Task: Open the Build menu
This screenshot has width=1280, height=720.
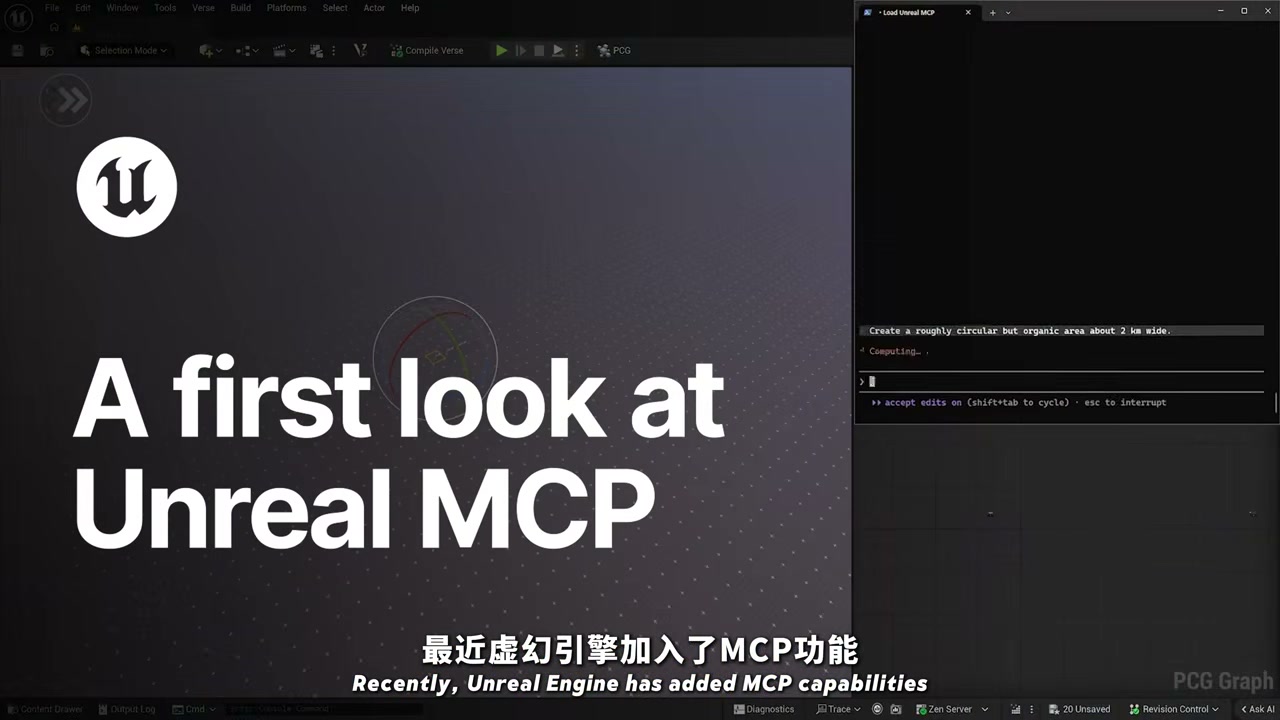Action: pos(241,8)
